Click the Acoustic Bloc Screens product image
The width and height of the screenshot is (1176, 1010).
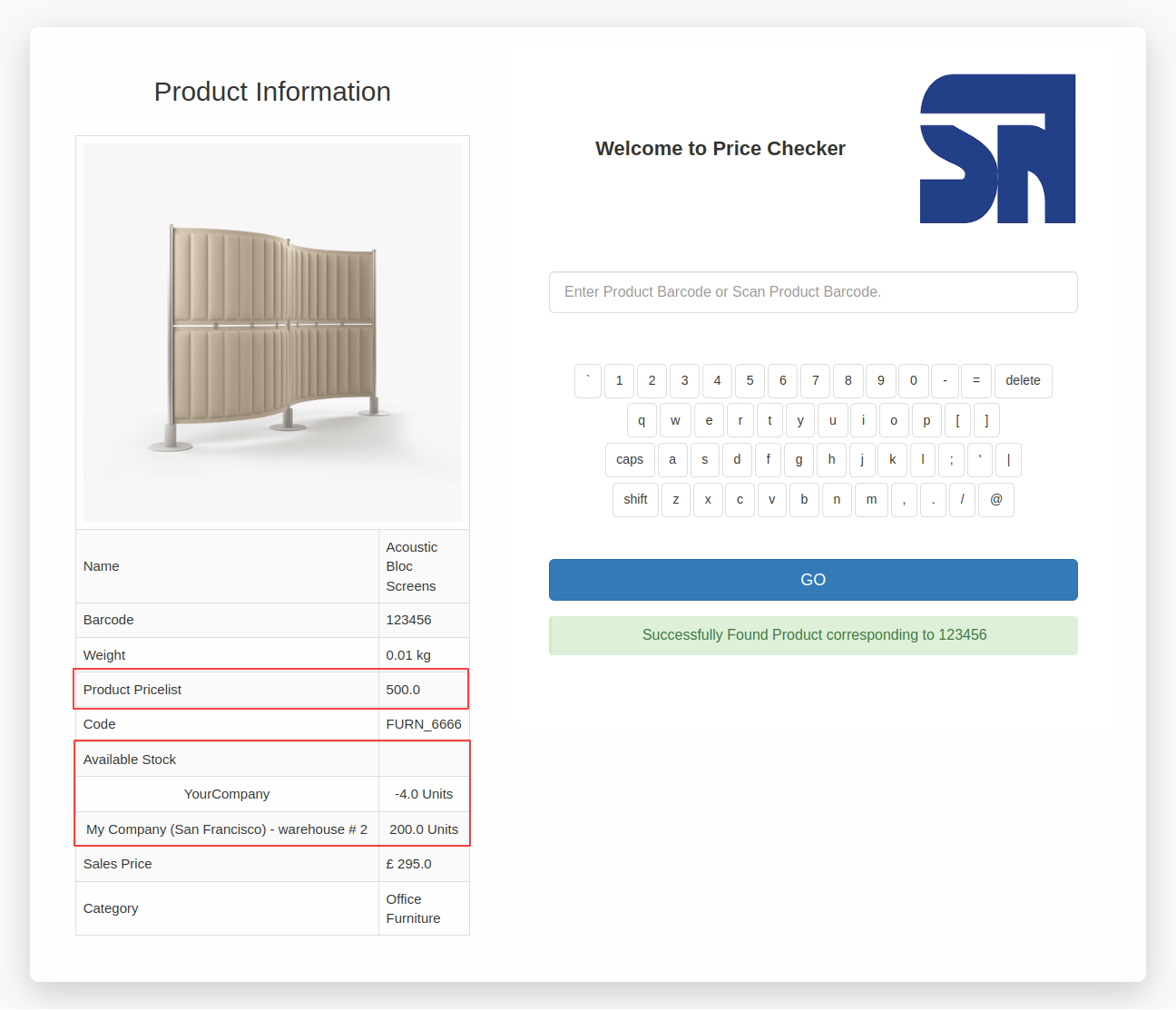pyautogui.click(x=272, y=332)
